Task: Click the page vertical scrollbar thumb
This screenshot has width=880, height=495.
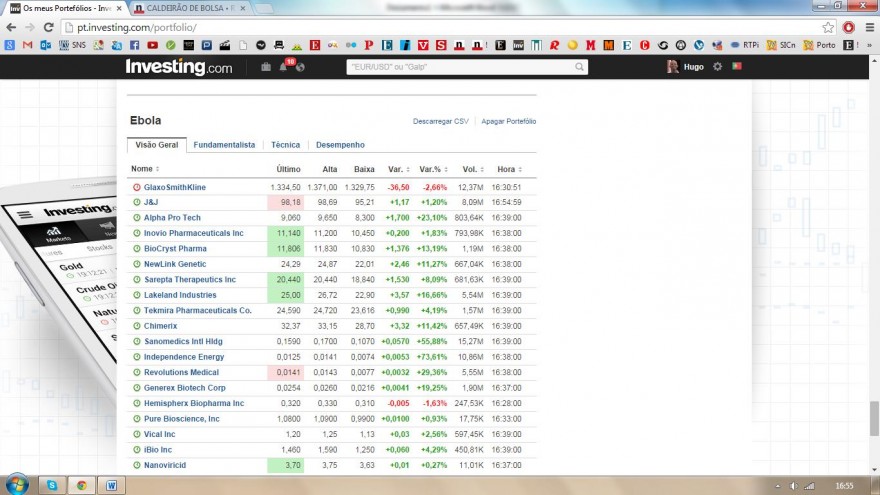Action: click(x=874, y=419)
